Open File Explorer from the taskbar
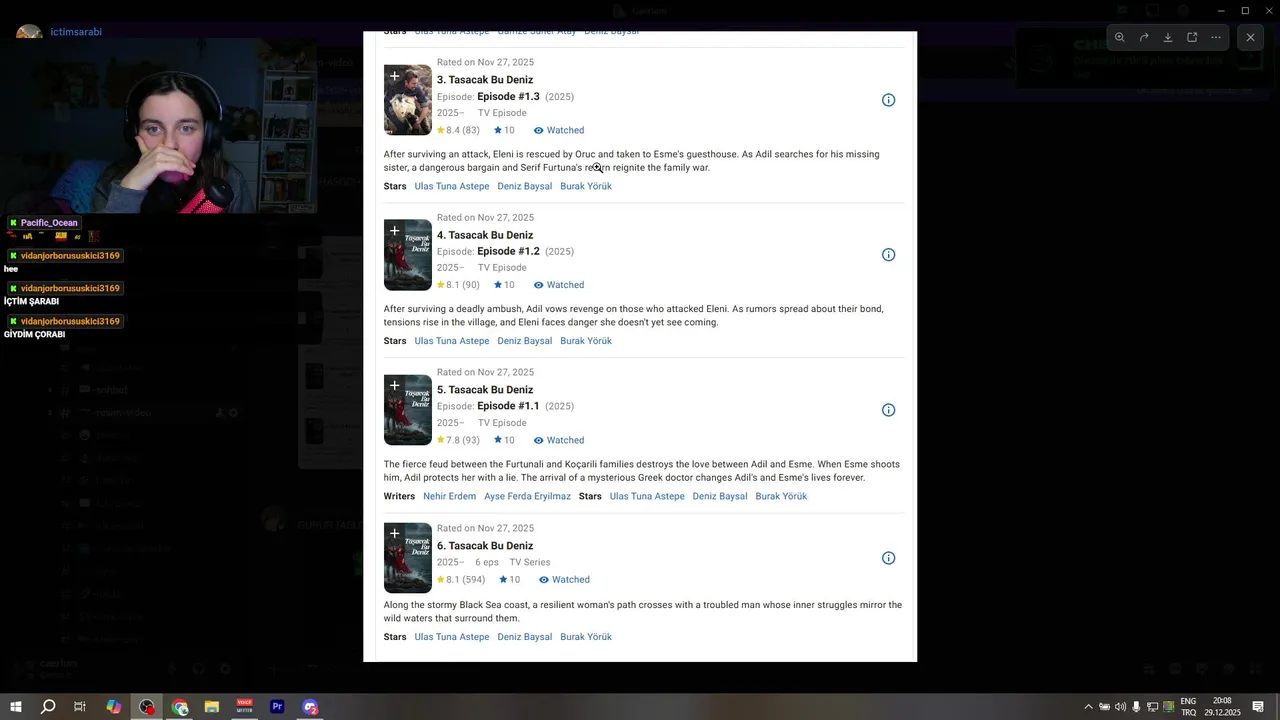The image size is (1280, 720). 212,707
